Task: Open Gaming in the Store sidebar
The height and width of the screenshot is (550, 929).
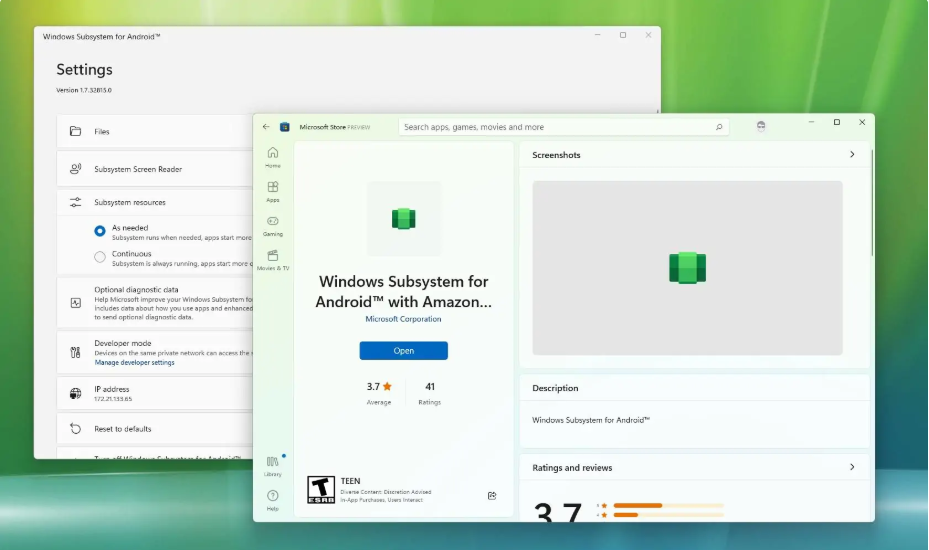Action: [273, 226]
